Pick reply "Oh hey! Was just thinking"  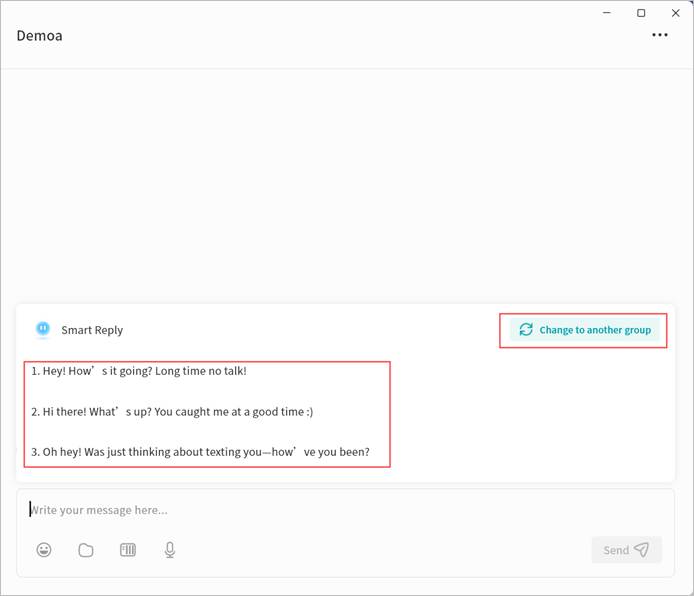coord(200,452)
